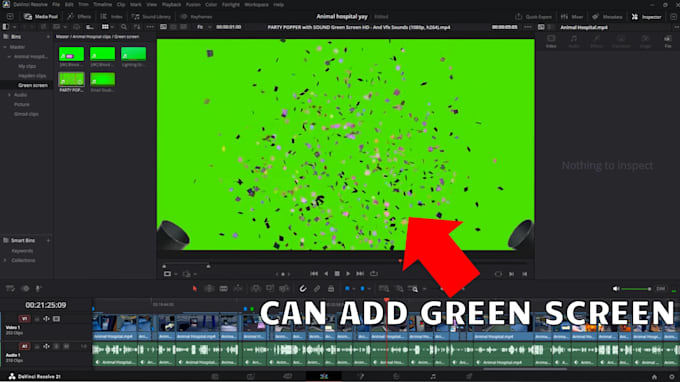
Task: Open media pool three-dot options menu
Action: point(150,27)
